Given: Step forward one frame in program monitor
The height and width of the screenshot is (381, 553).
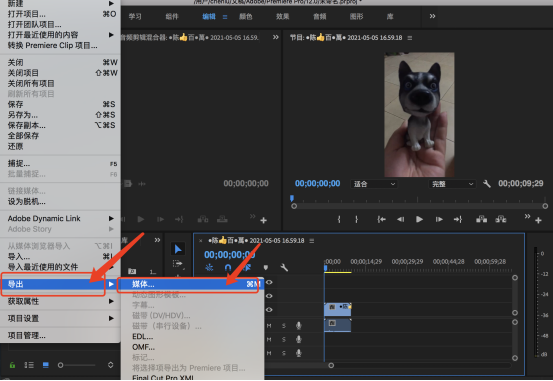Looking at the screenshot, I should click(x=439, y=219).
